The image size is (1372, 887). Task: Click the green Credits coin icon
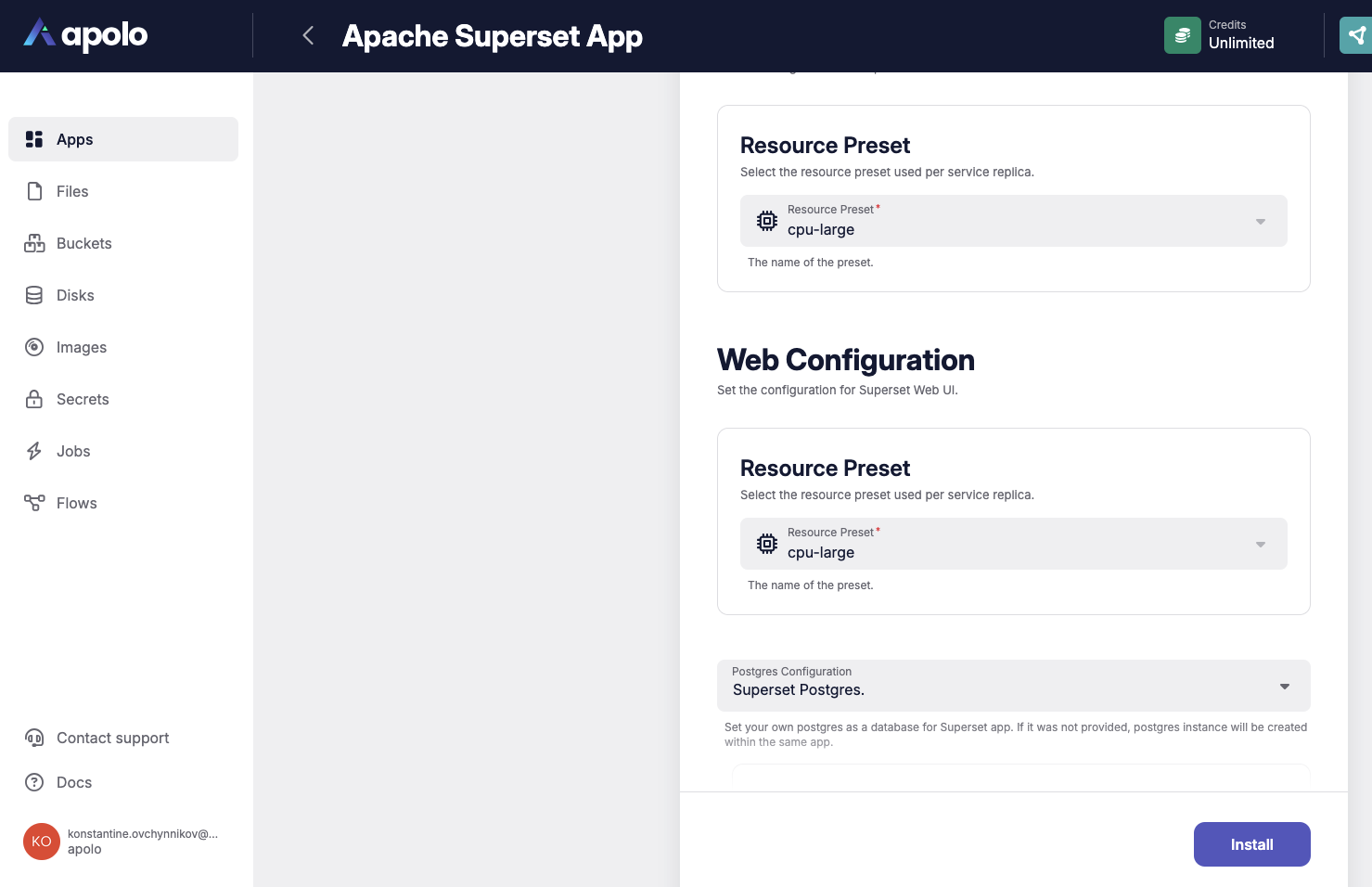pyautogui.click(x=1182, y=35)
